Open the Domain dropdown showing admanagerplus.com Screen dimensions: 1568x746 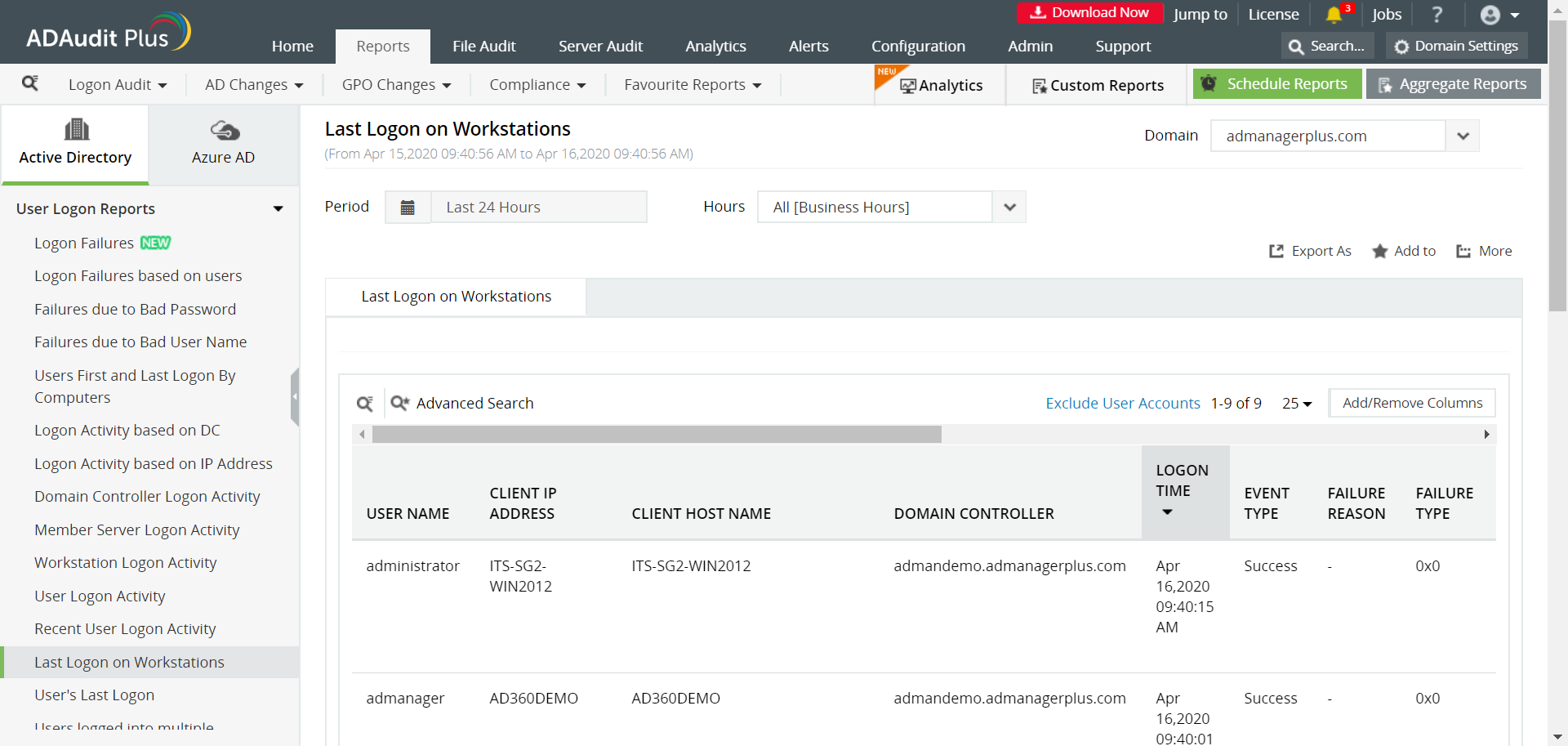click(1463, 136)
